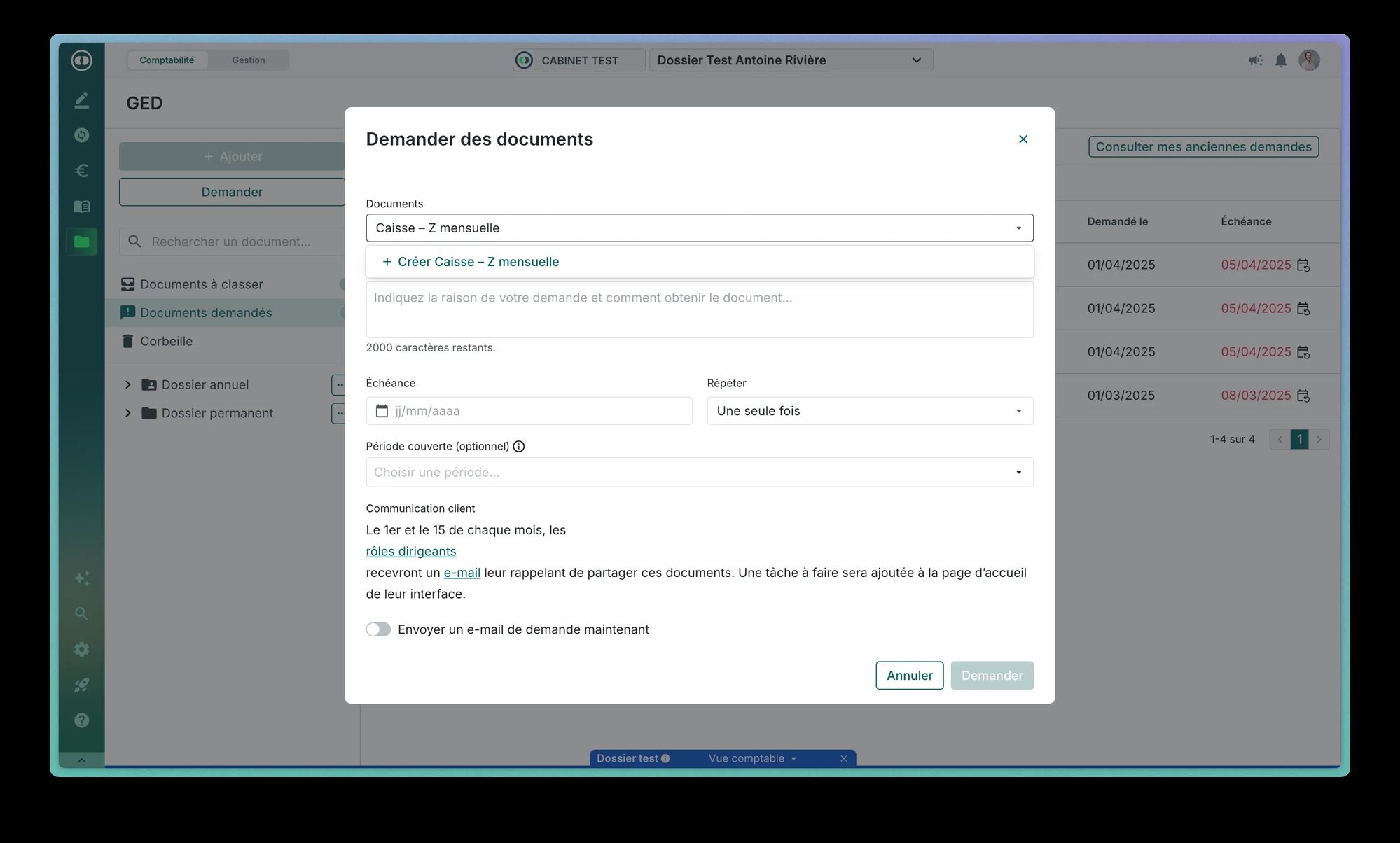The image size is (1400, 843).
Task: Enable Envoyer un e-mail de demande maintenant
Action: coord(378,629)
